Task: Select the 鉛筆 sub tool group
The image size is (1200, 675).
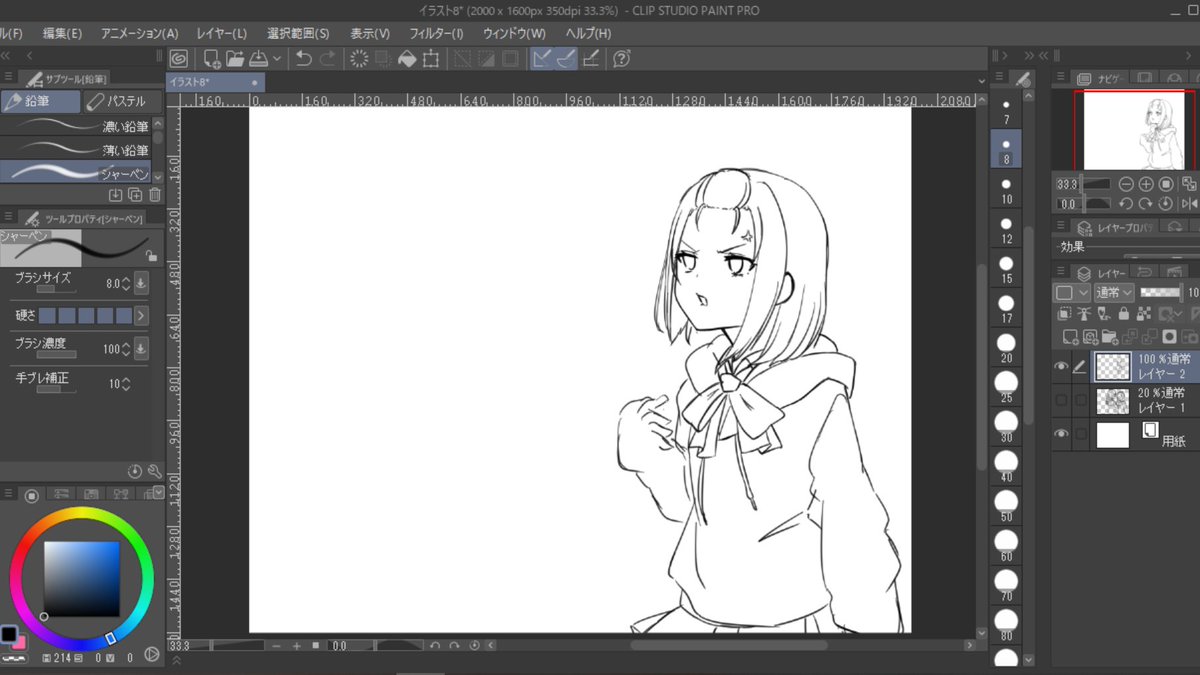Action: point(40,101)
